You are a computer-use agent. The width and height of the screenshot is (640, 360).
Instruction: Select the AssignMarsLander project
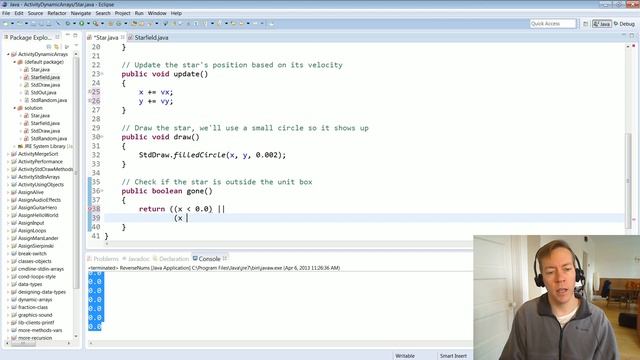click(38, 238)
